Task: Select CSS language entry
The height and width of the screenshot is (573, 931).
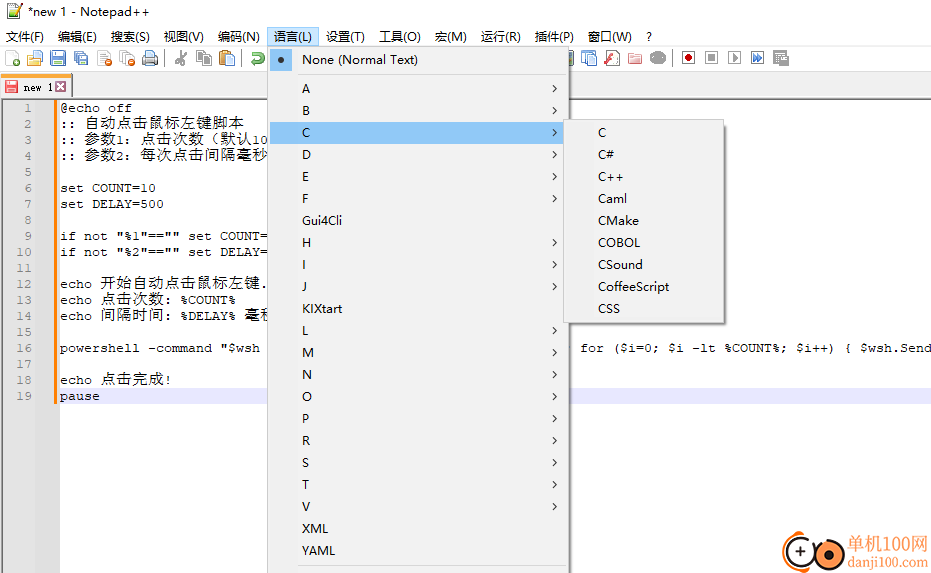Action: (x=644, y=308)
